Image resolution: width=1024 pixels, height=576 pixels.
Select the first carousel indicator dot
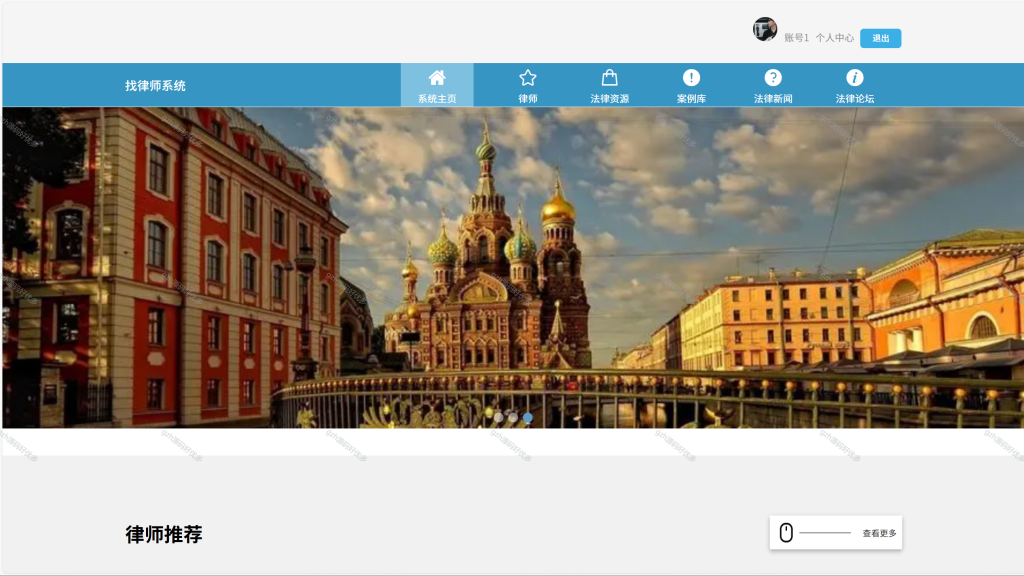coord(499,417)
